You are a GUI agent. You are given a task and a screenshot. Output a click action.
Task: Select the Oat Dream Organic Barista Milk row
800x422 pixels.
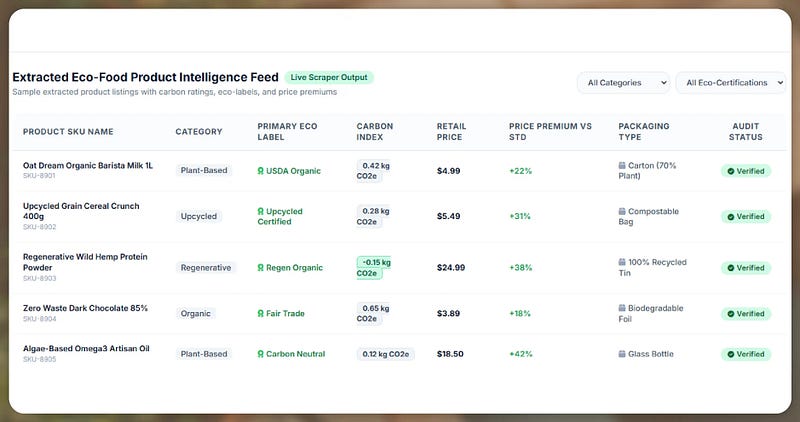point(398,171)
